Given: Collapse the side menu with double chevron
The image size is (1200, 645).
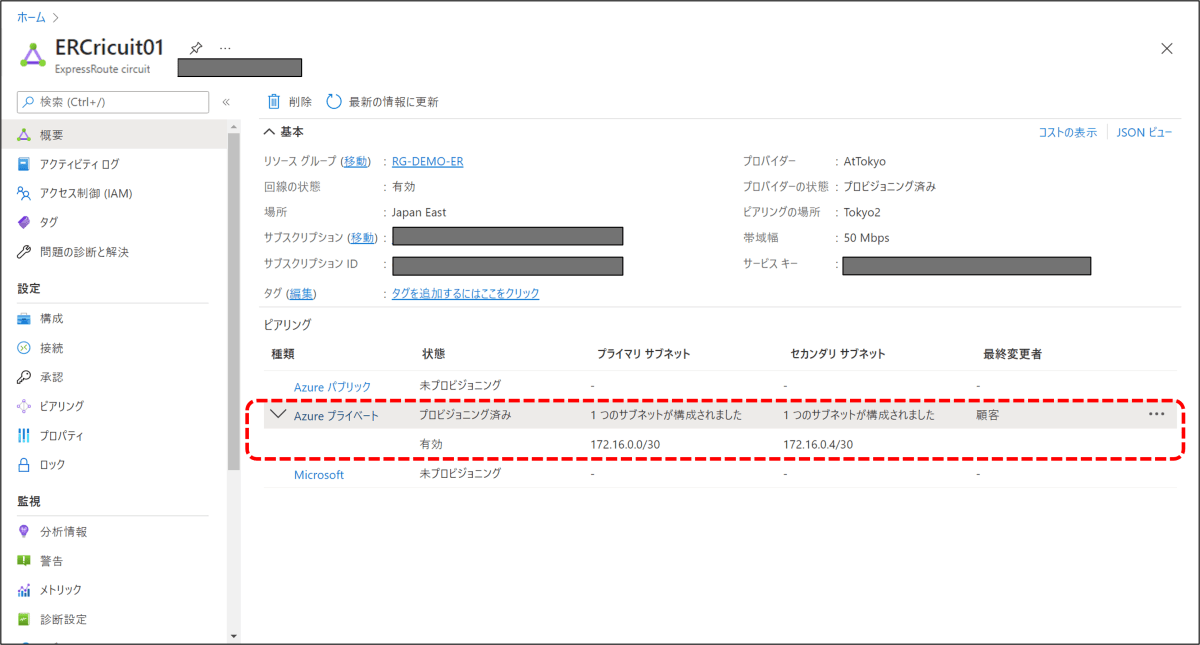Looking at the screenshot, I should (x=226, y=102).
